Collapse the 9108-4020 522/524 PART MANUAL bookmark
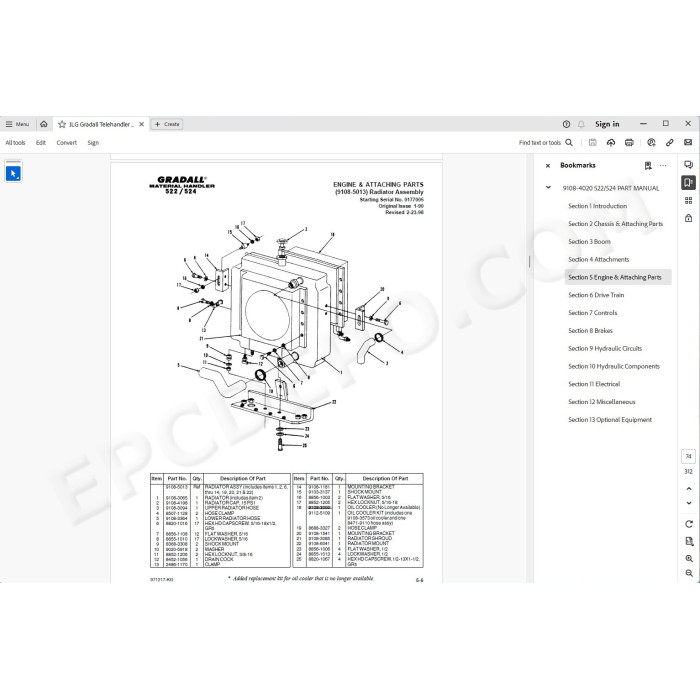This screenshot has width=700, height=700. pyautogui.click(x=548, y=188)
